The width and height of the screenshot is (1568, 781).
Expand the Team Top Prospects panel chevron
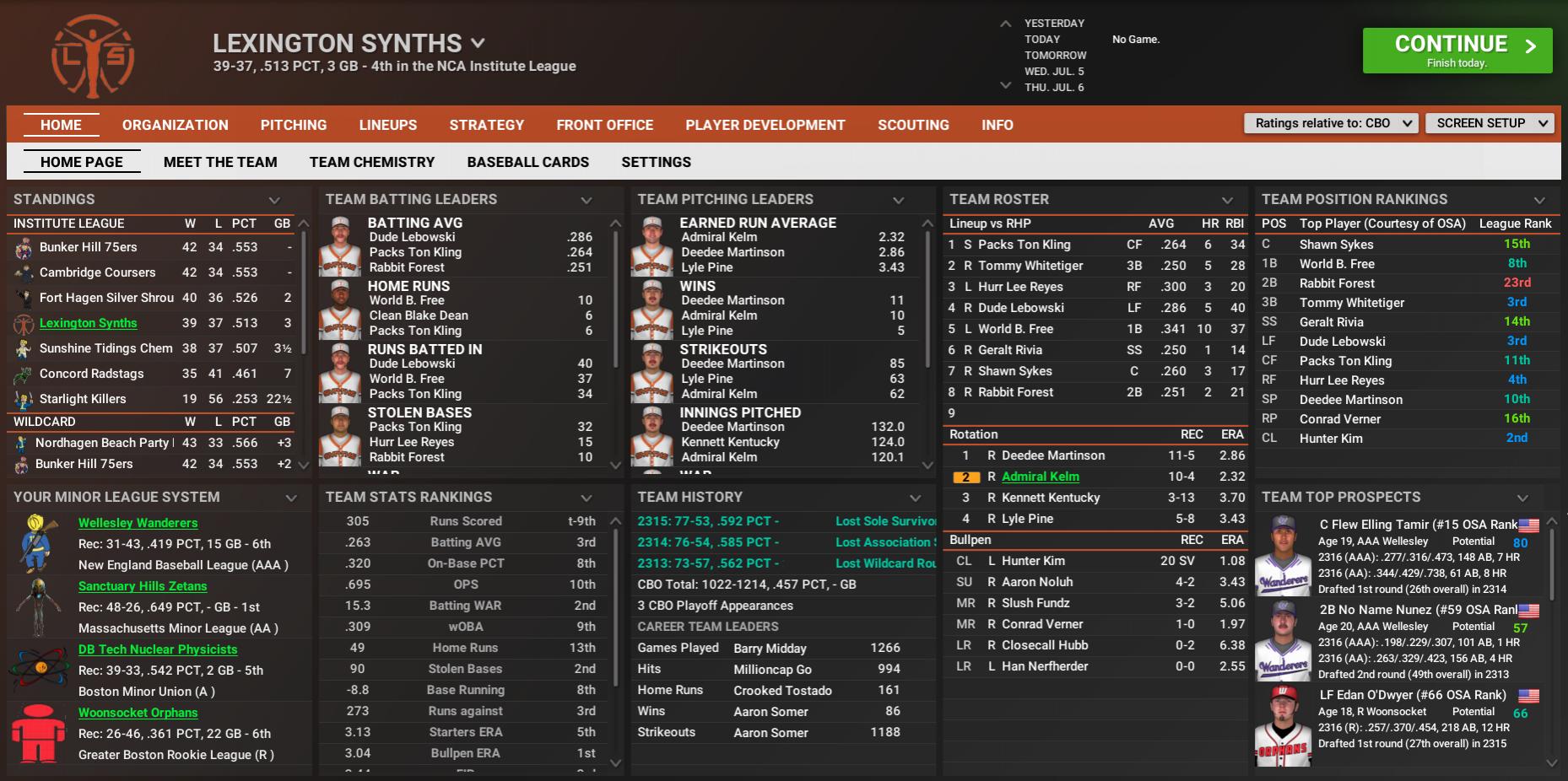click(1522, 498)
